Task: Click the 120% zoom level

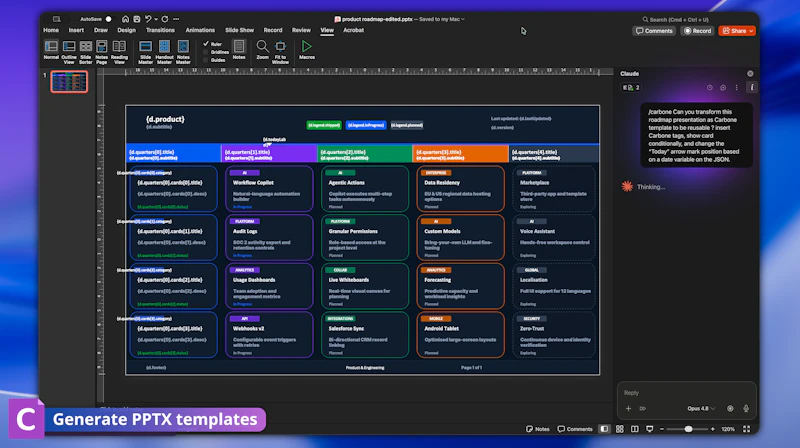Action: (x=728, y=429)
